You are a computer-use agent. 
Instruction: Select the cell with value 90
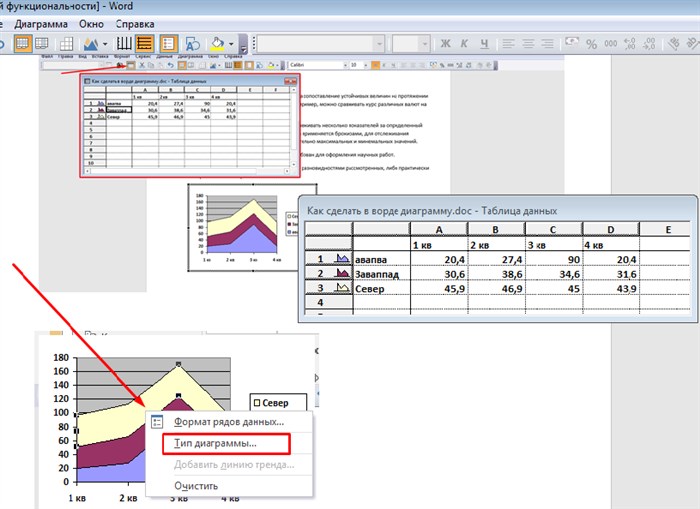point(554,259)
